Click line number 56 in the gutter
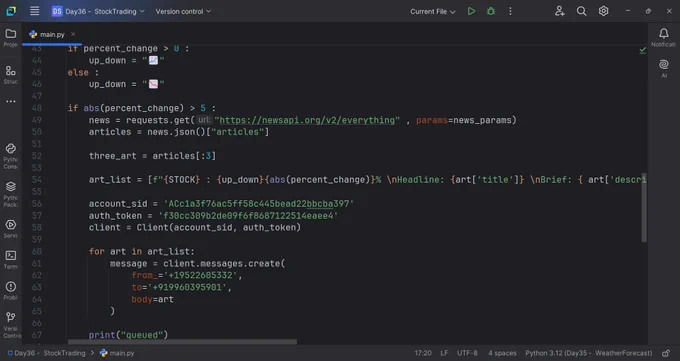 pos(37,203)
